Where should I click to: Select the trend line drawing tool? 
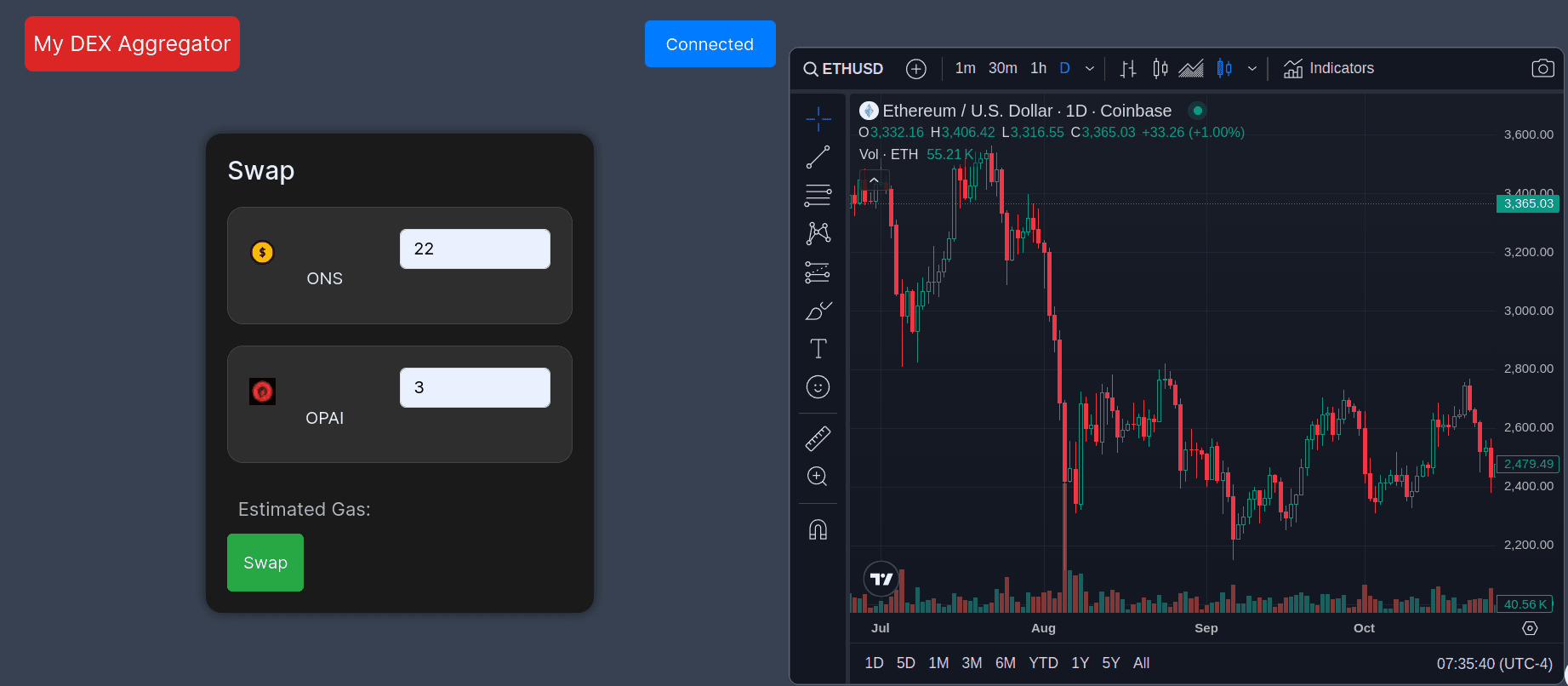[818, 157]
